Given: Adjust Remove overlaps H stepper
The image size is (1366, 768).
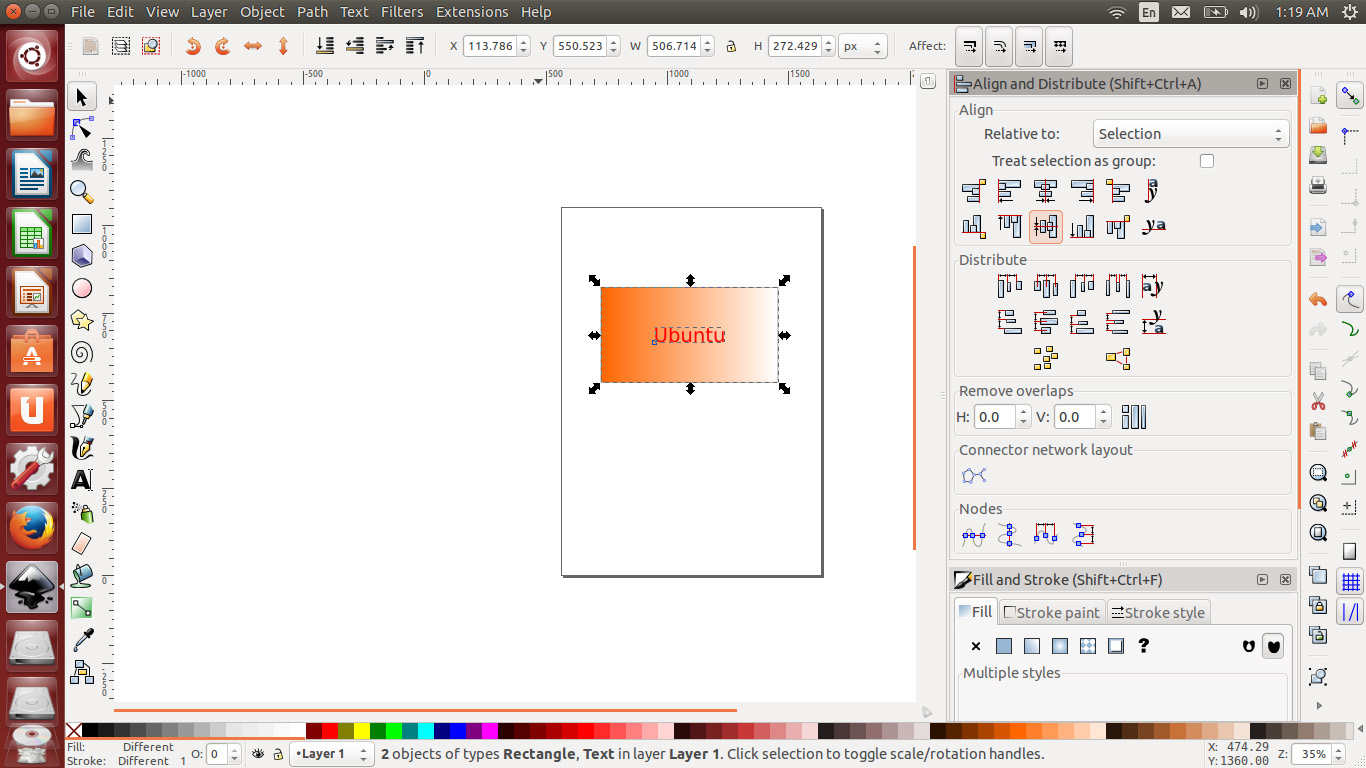Looking at the screenshot, I should 1025,417.
